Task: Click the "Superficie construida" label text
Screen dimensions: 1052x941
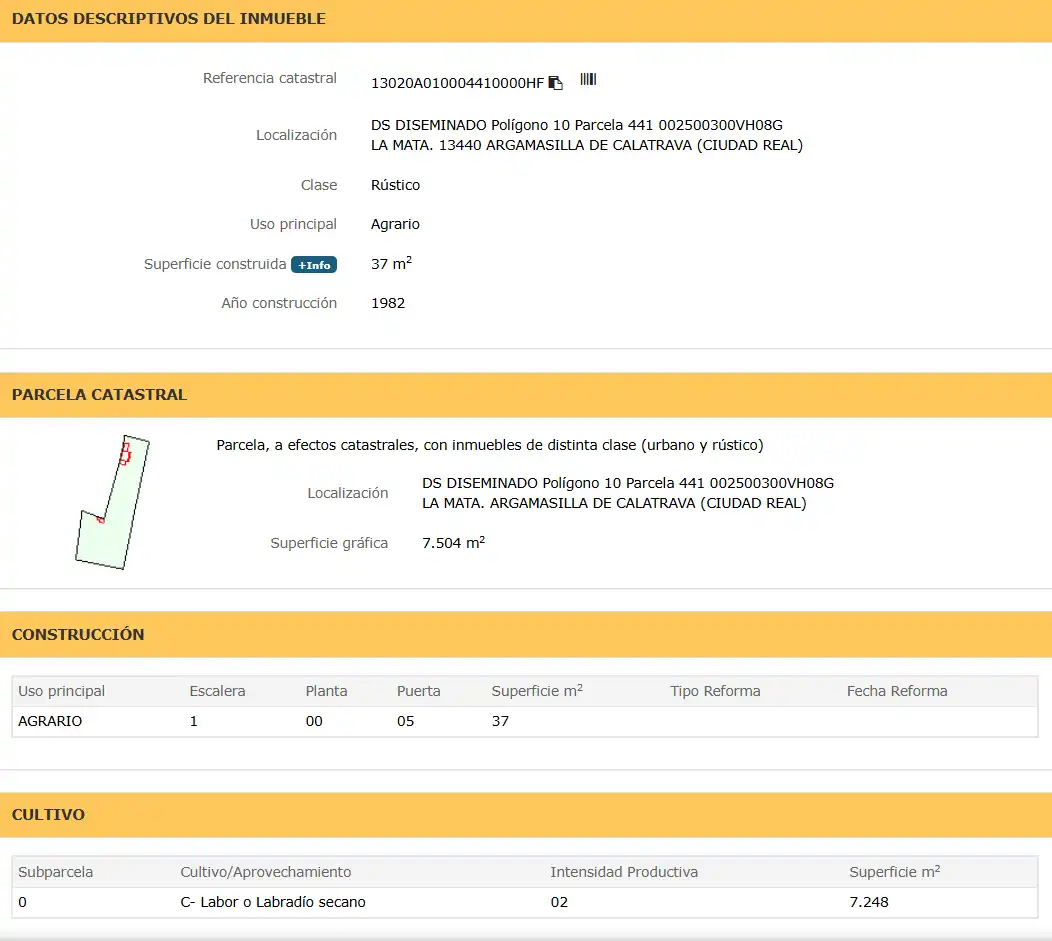Action: pyautogui.click(x=215, y=264)
